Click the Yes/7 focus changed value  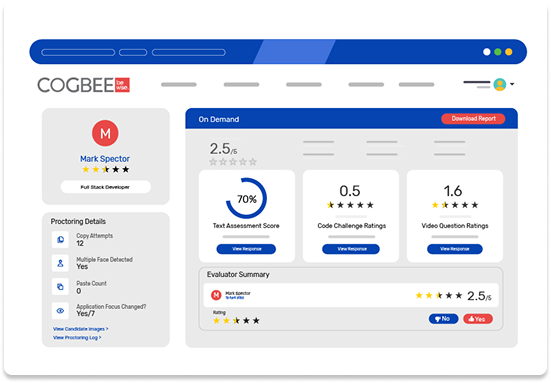pyautogui.click(x=86, y=313)
